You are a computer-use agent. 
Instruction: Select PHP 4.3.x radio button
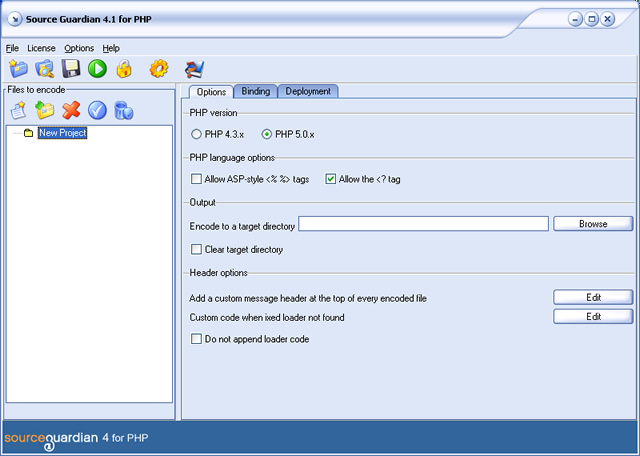196,134
